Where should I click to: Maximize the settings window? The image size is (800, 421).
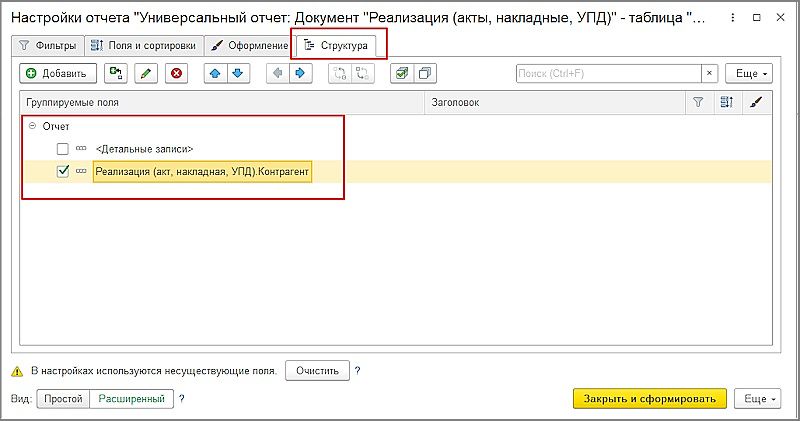pos(757,17)
